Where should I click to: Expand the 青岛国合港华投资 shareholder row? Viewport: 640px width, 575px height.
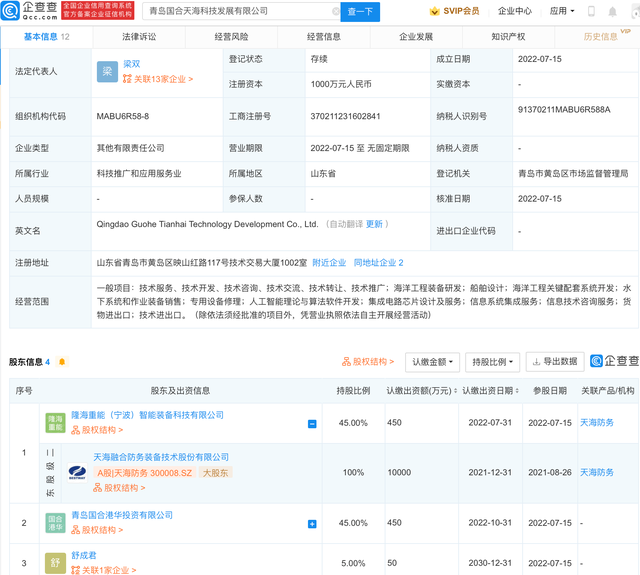click(x=312, y=523)
